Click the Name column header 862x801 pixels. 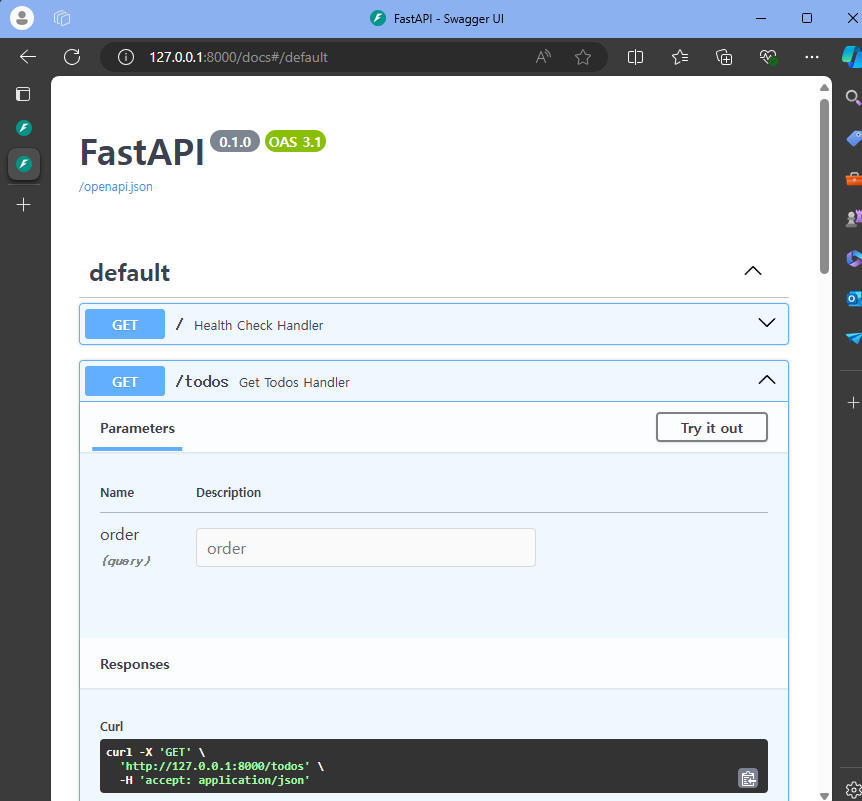tap(117, 493)
